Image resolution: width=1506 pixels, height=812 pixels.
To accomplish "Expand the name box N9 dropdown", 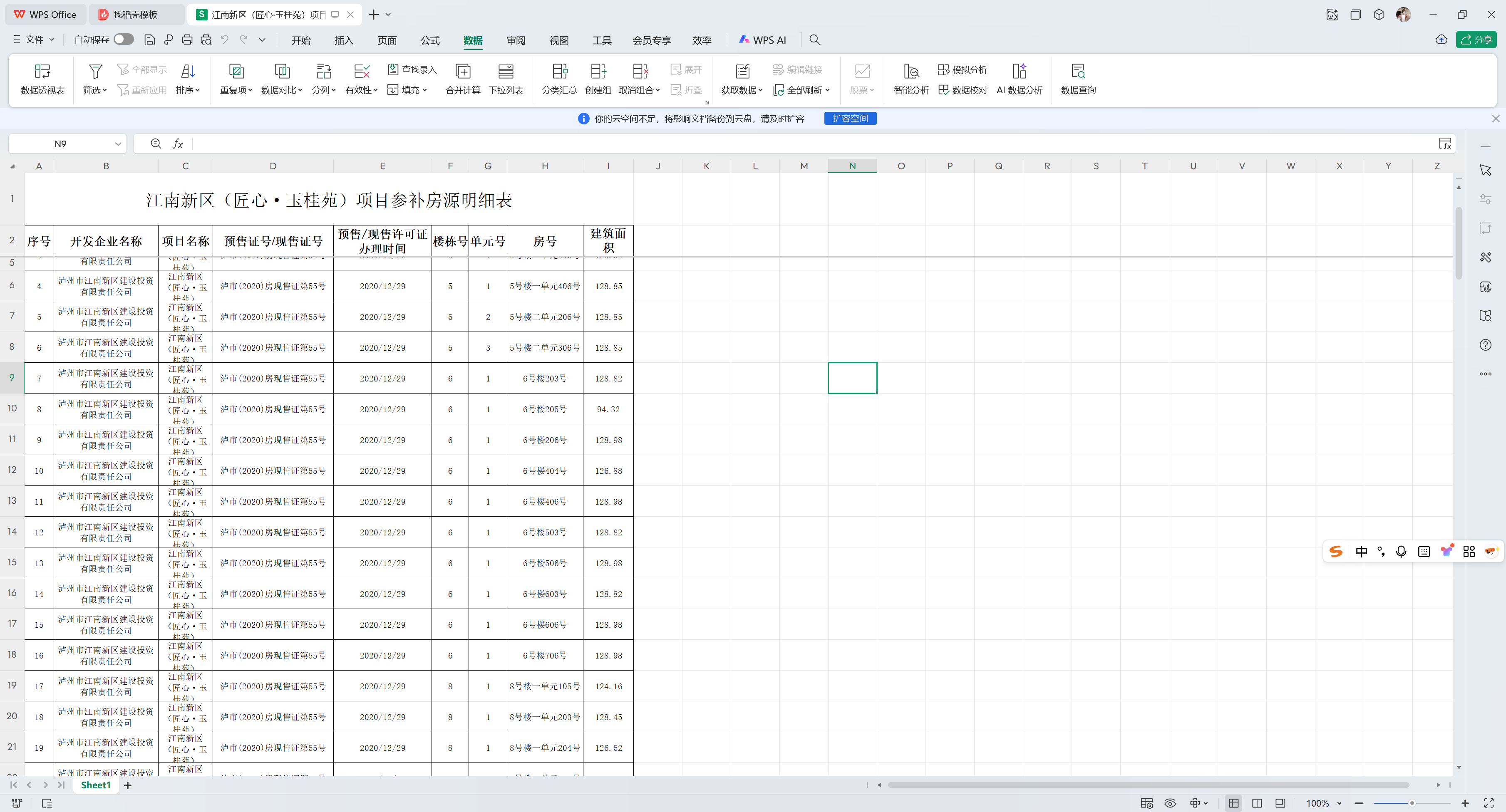I will pos(118,144).
